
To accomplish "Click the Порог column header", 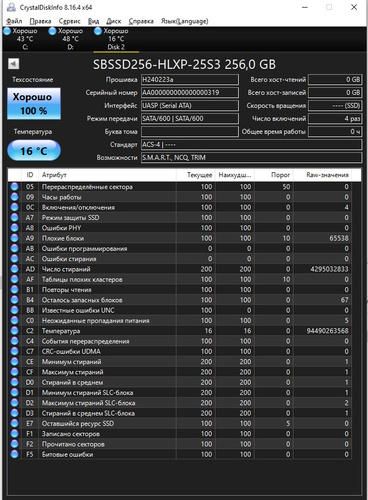I will point(274,175).
